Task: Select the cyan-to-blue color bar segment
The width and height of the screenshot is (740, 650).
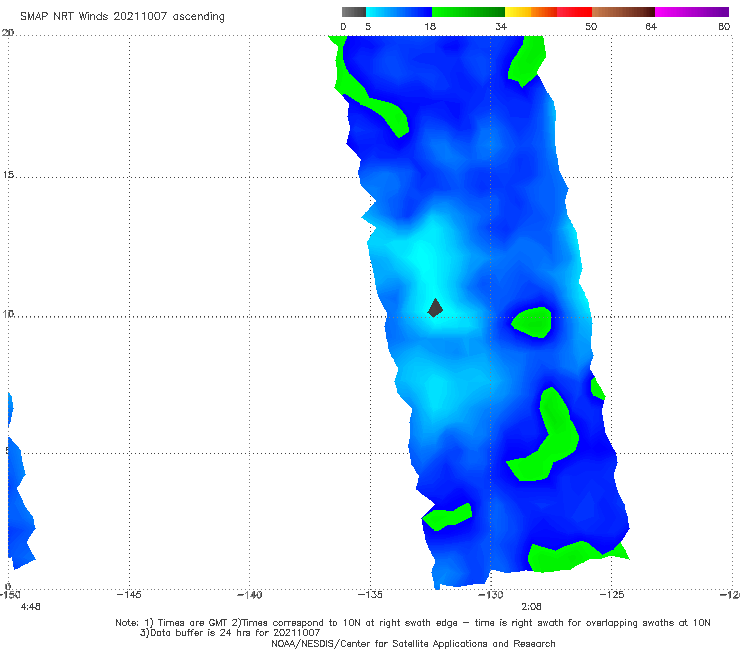Action: click(399, 12)
